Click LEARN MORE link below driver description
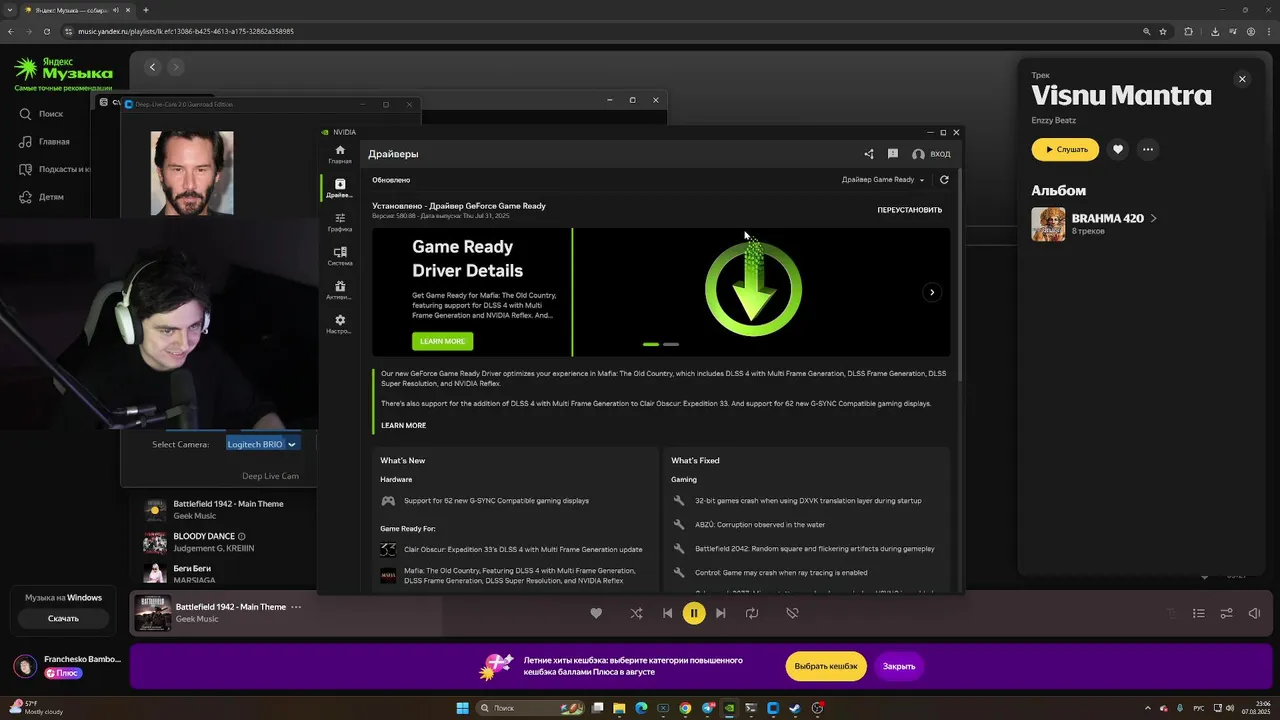The width and height of the screenshot is (1280, 720). 403,425
